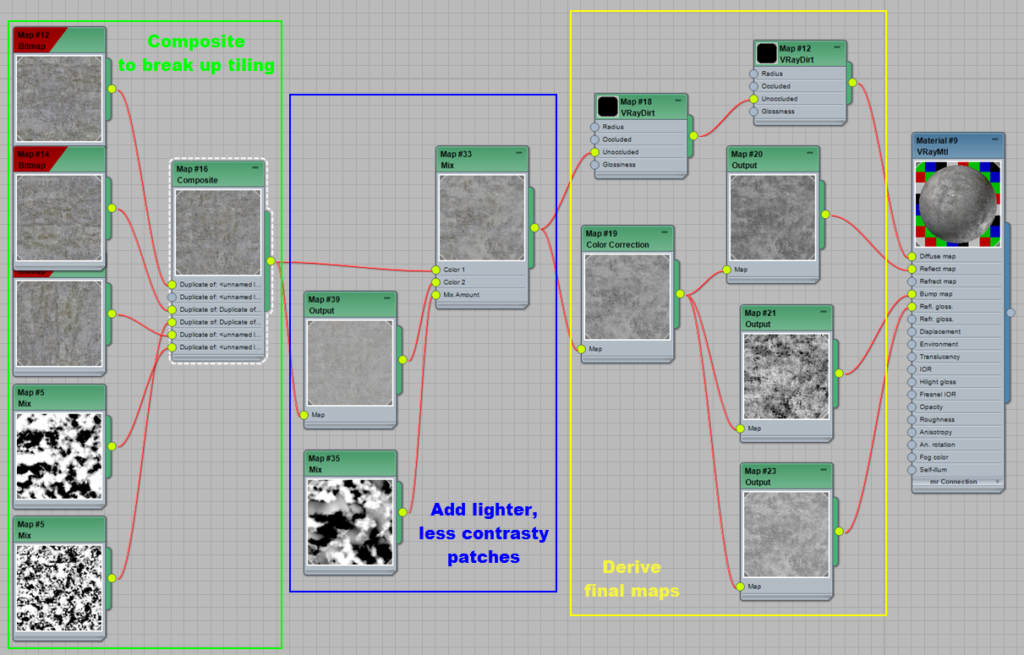Select the Map #14 Bitmap node header
1024x655 pixels.
click(58, 159)
